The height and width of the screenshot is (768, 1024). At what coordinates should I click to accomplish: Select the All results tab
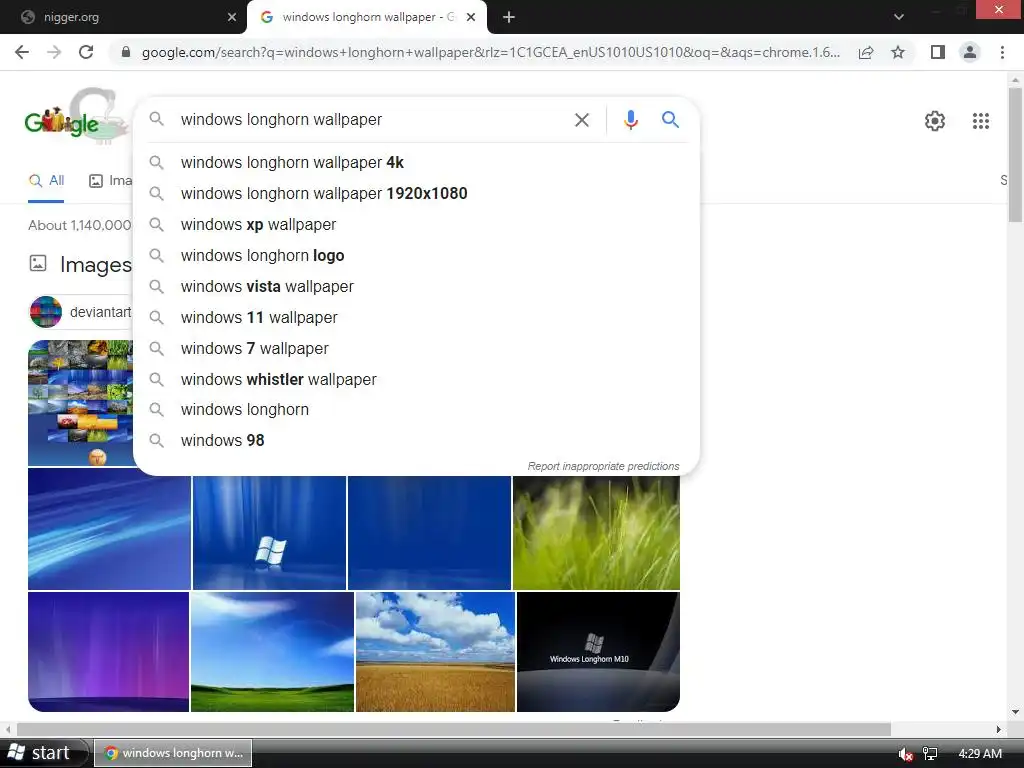[x=46, y=181]
